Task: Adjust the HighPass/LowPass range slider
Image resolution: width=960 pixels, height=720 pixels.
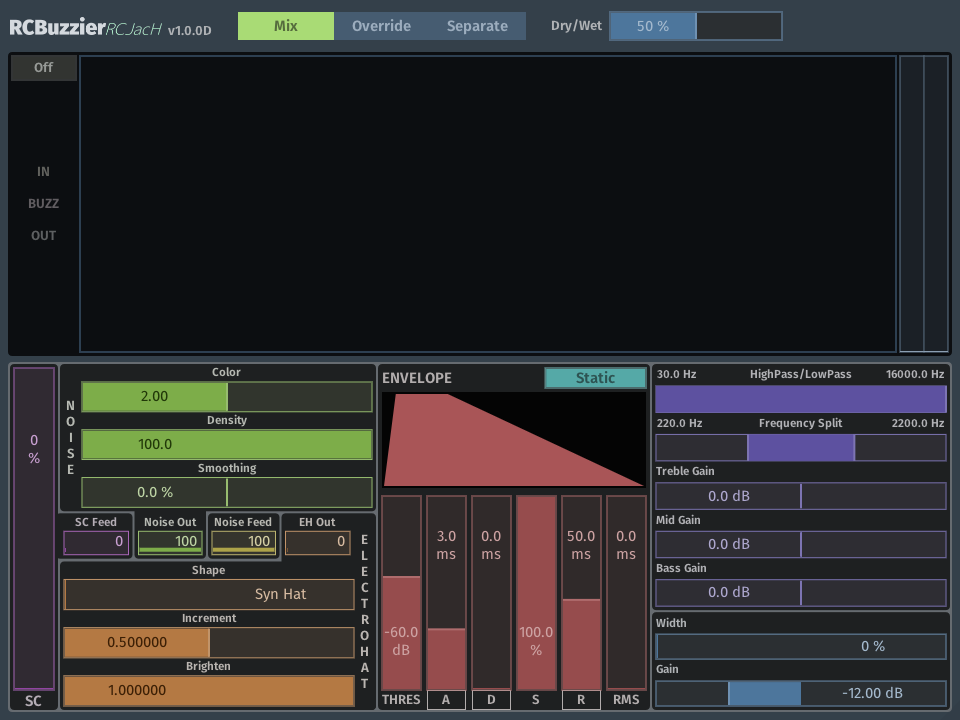Action: [801, 399]
